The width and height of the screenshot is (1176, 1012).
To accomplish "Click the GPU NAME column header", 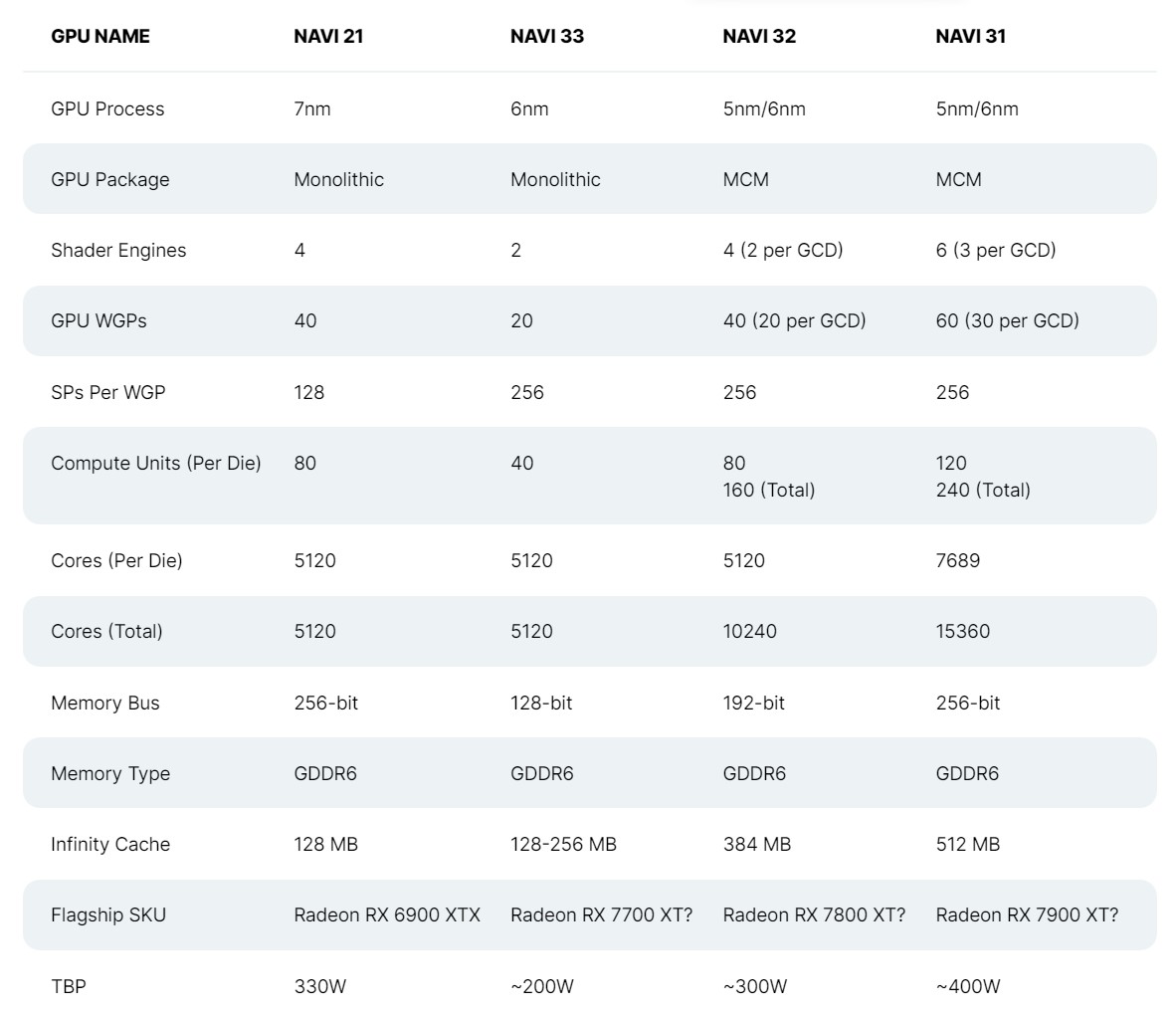I will [100, 36].
